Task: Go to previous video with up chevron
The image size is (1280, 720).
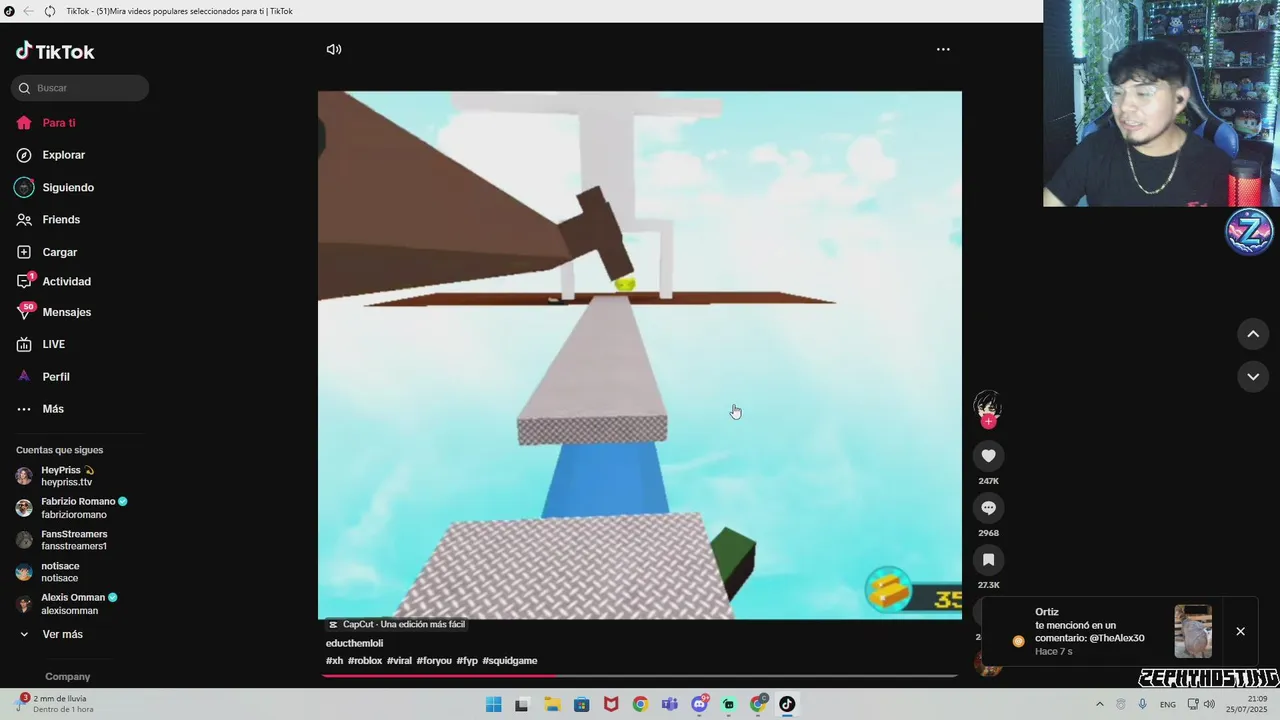Action: pyautogui.click(x=1253, y=334)
